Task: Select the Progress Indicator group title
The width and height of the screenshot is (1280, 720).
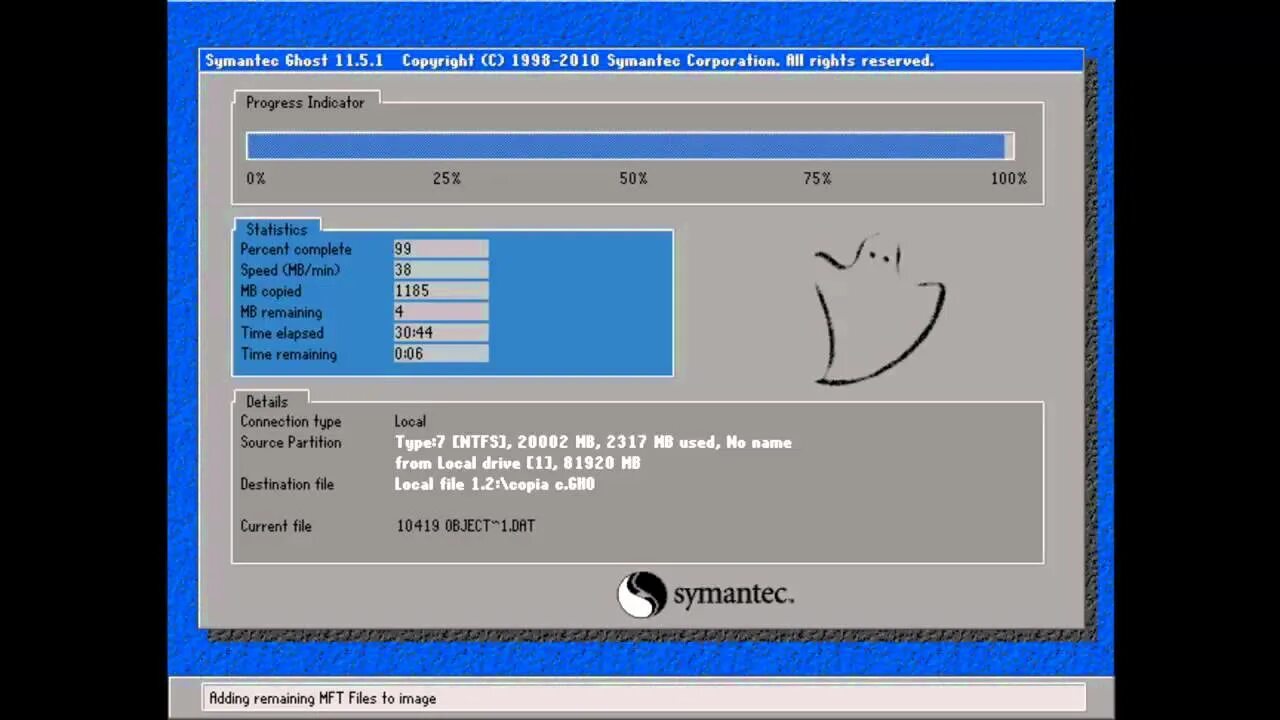Action: (305, 102)
